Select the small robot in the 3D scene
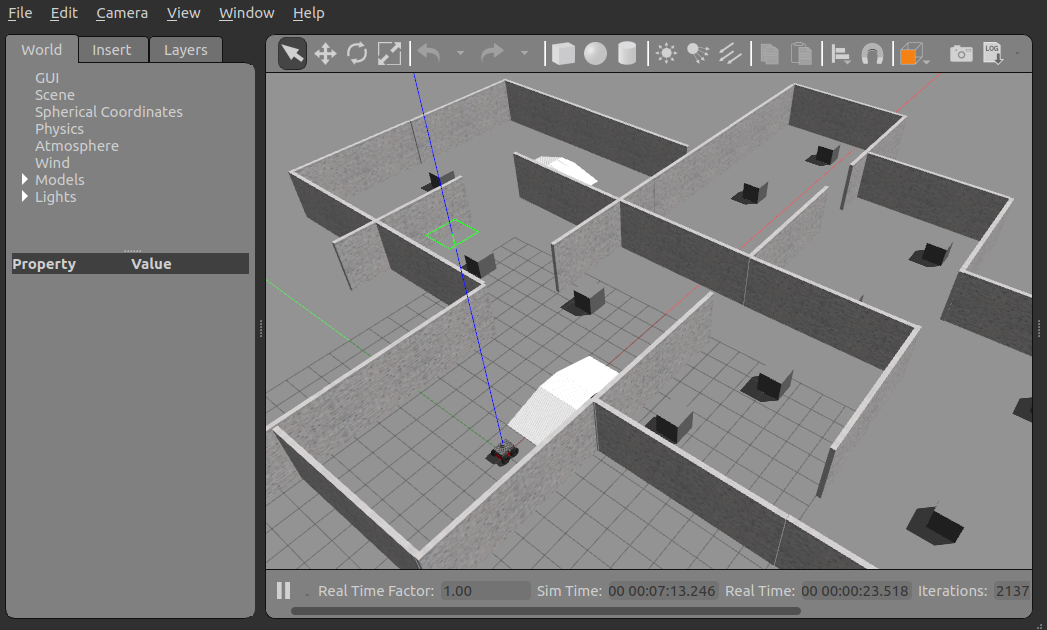Screen dimensions: 1047x630 503,452
